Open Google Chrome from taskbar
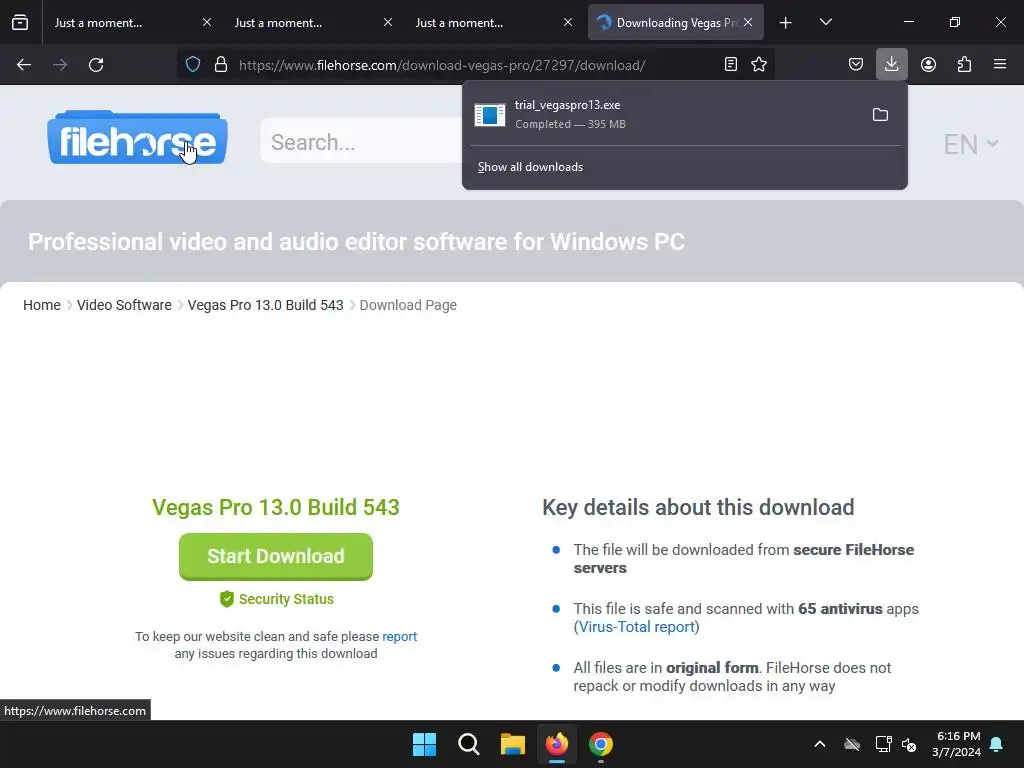The width and height of the screenshot is (1024, 768). 601,744
